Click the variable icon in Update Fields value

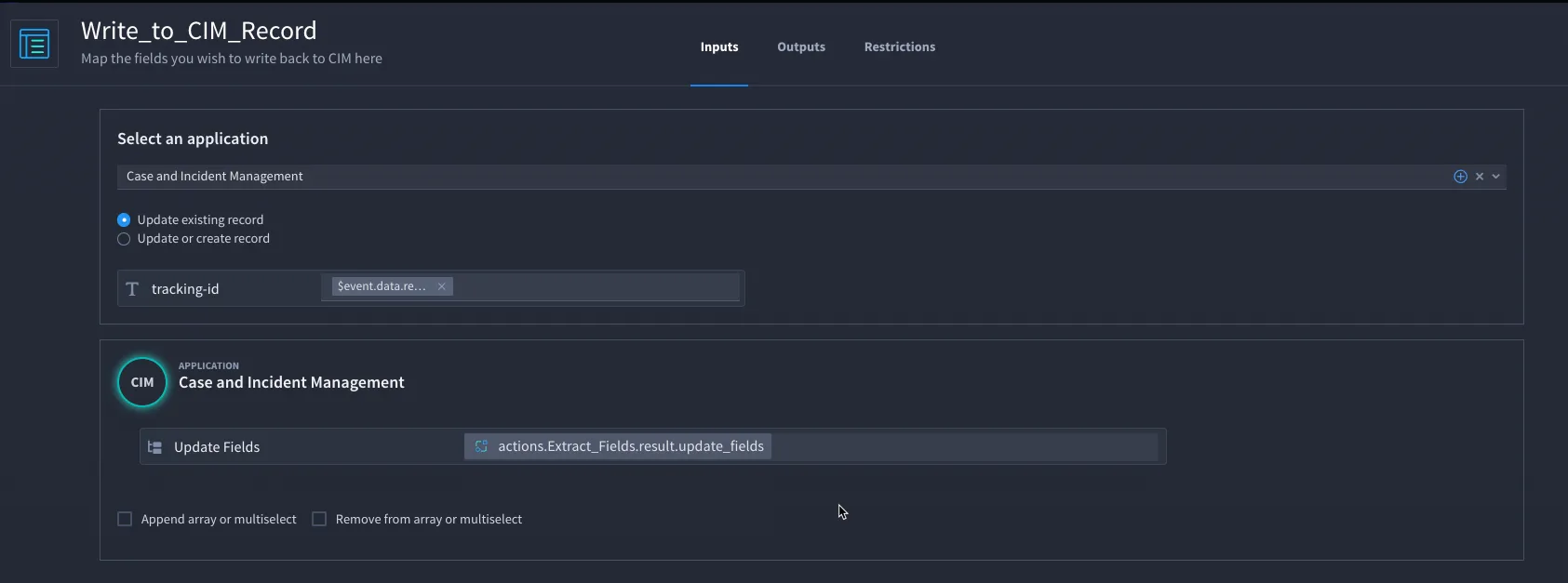click(x=481, y=446)
